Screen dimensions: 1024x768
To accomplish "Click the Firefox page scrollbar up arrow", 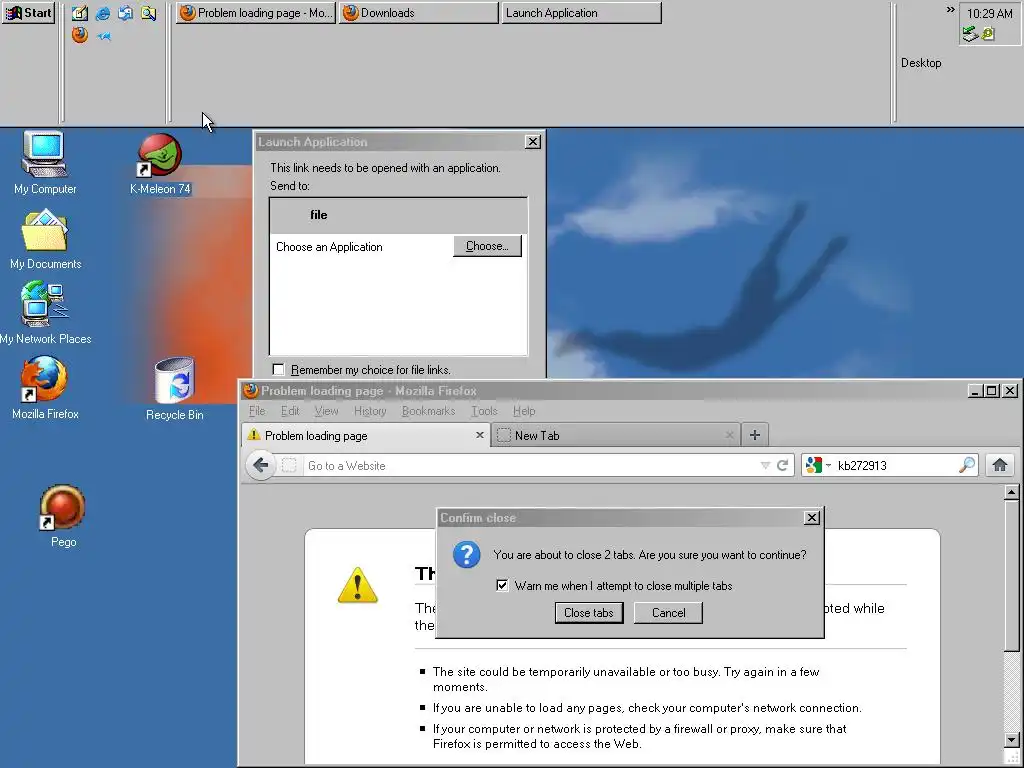I will (1011, 492).
